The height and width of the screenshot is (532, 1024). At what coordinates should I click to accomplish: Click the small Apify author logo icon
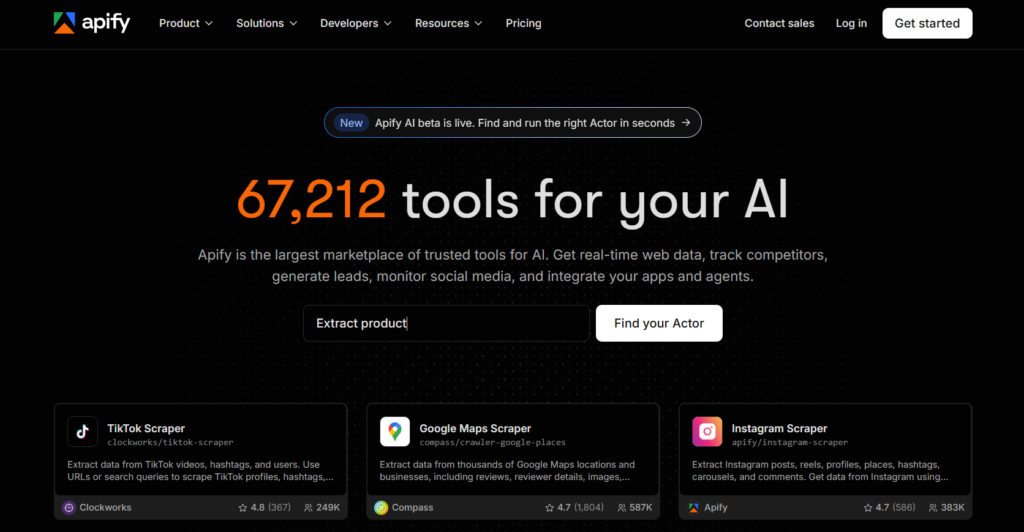694,507
